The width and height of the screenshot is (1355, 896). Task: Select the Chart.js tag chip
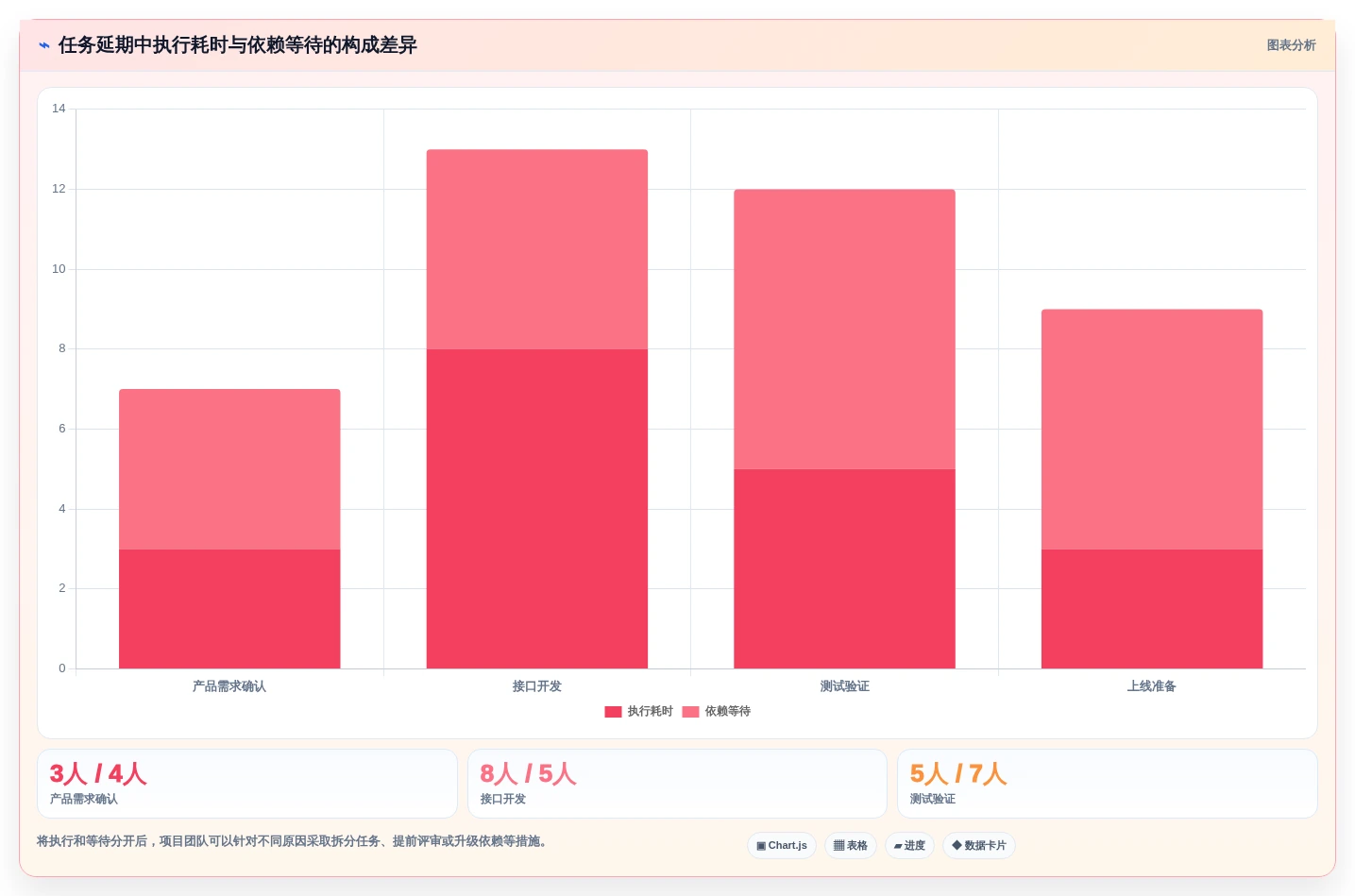[782, 846]
